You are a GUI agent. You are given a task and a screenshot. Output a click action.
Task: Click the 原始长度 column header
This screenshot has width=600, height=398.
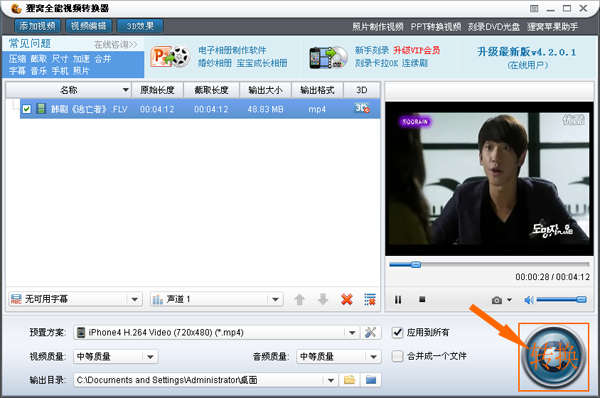pos(157,90)
